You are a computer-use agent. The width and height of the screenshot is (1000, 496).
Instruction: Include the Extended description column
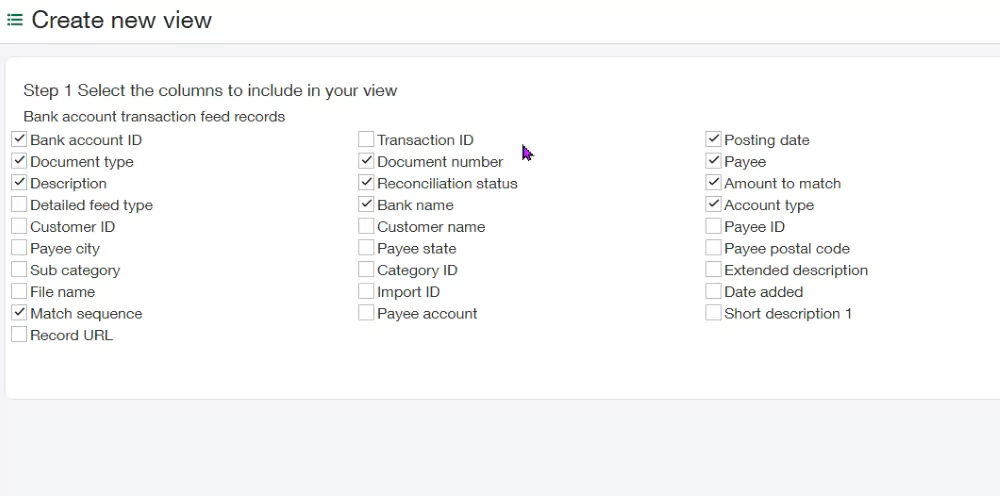tap(713, 270)
